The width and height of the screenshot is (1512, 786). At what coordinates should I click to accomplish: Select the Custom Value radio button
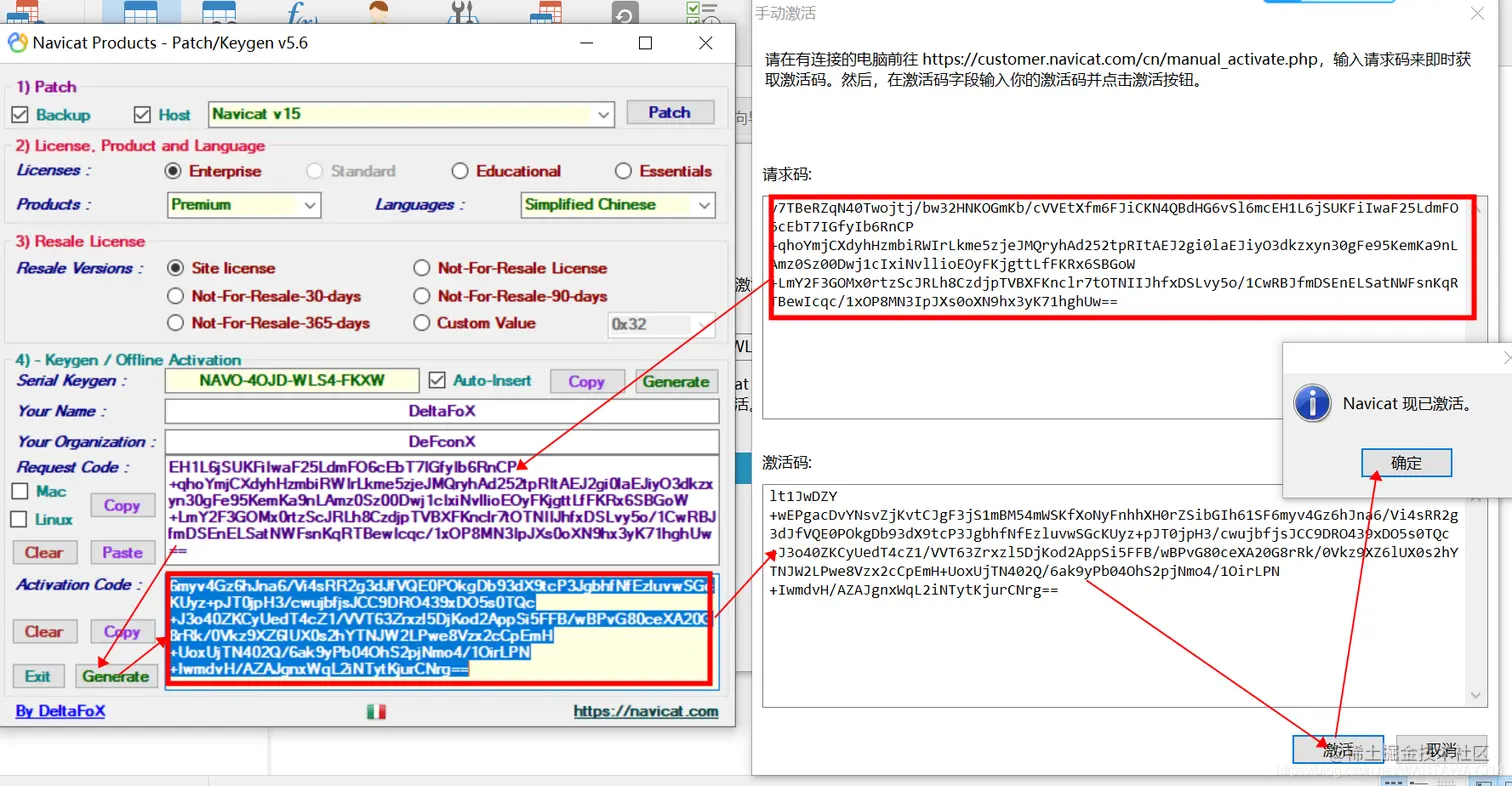(x=422, y=323)
